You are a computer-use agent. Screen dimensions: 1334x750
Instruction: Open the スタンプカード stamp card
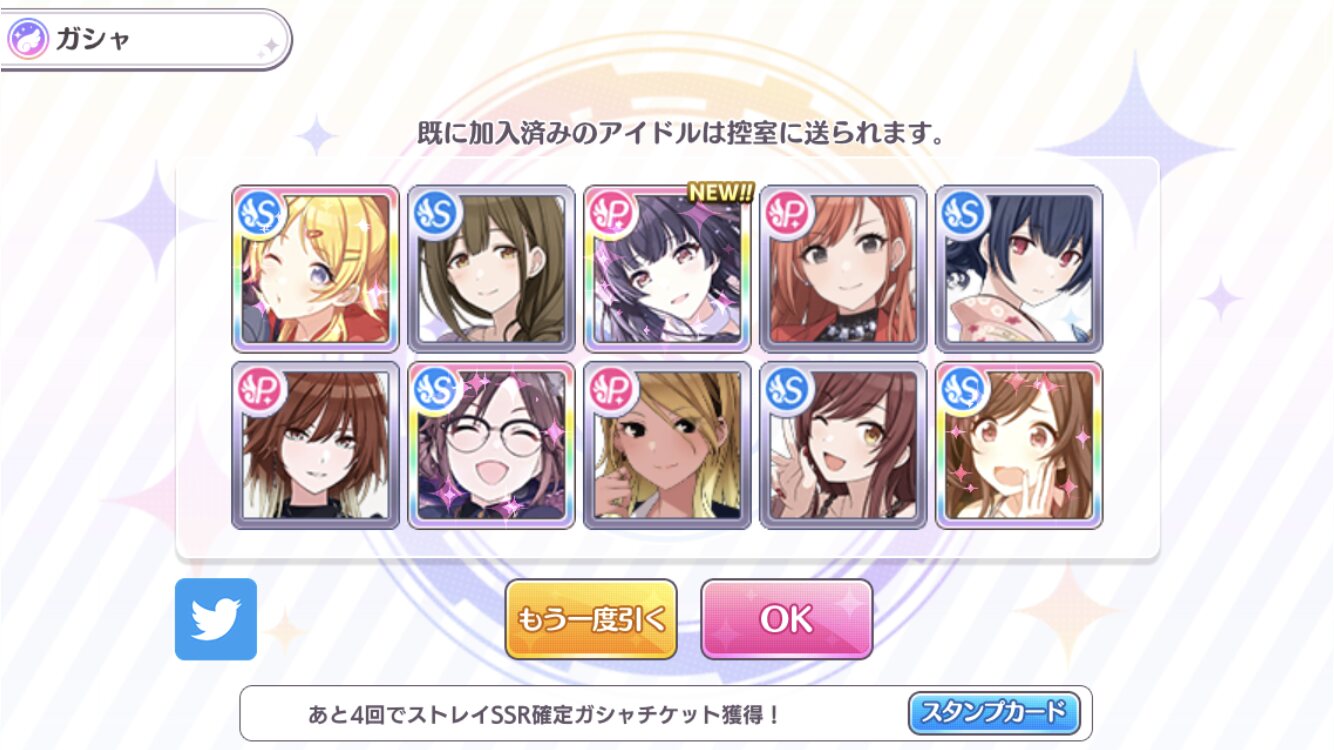[994, 713]
